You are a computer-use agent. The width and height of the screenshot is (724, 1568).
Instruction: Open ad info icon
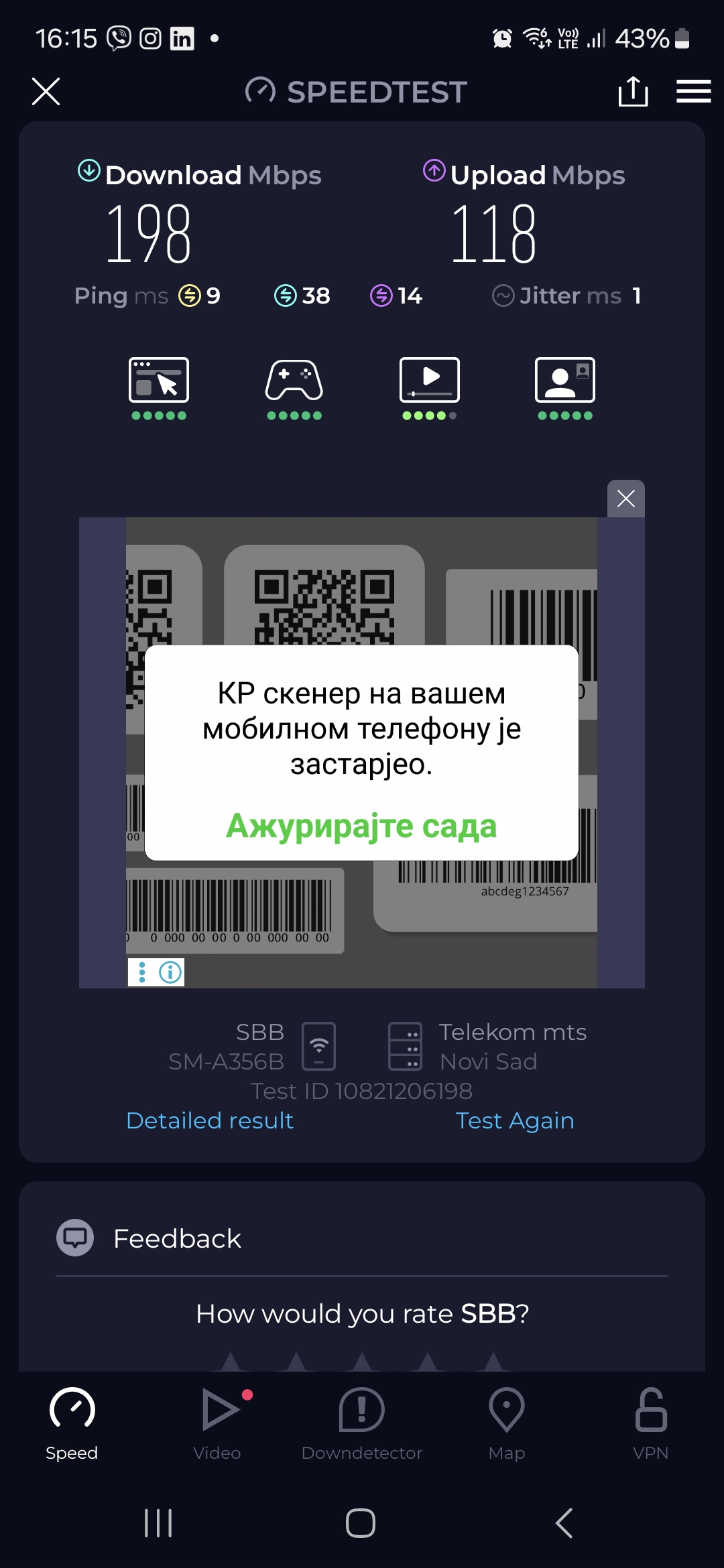(170, 972)
